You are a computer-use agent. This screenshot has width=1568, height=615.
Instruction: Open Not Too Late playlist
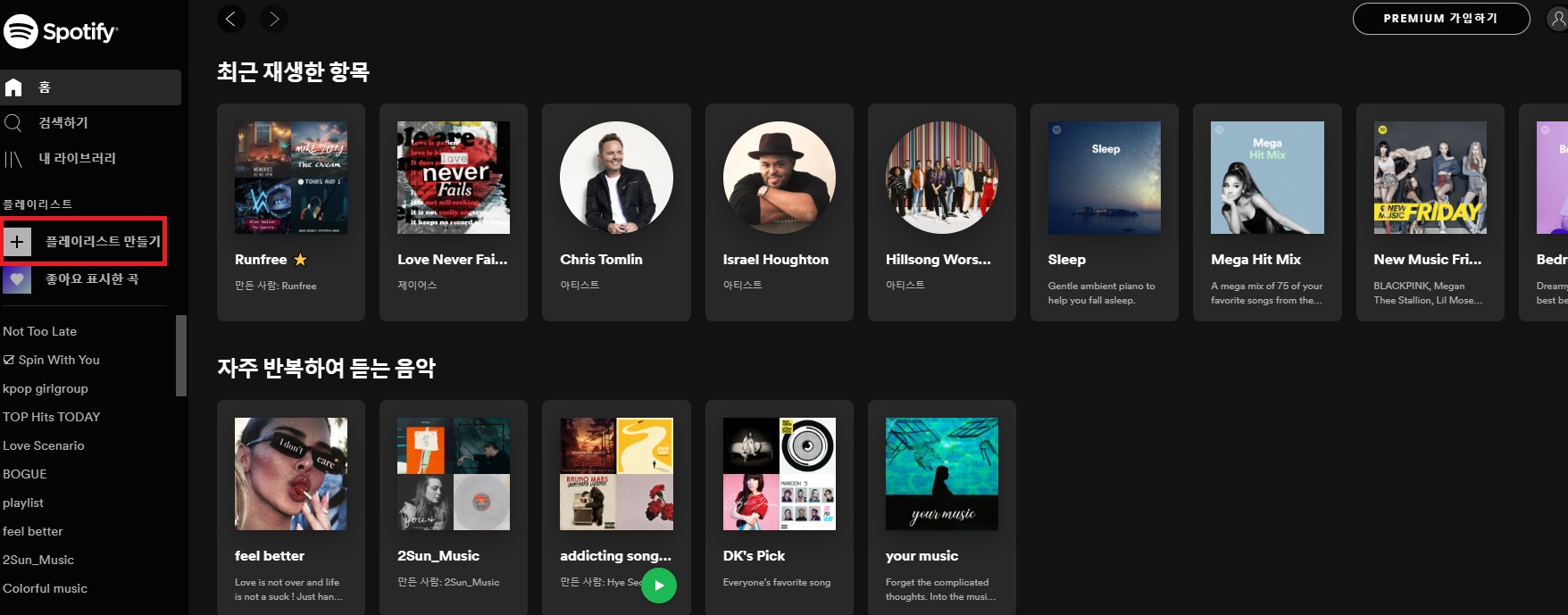click(x=40, y=331)
